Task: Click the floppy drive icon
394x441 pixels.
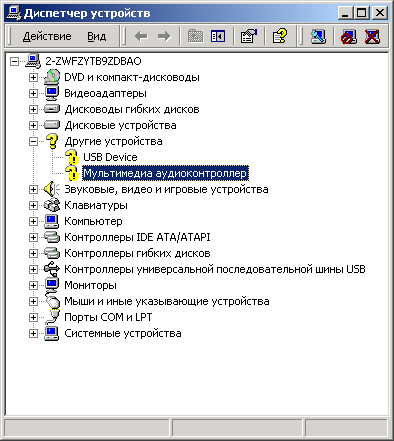Action: tap(52, 109)
